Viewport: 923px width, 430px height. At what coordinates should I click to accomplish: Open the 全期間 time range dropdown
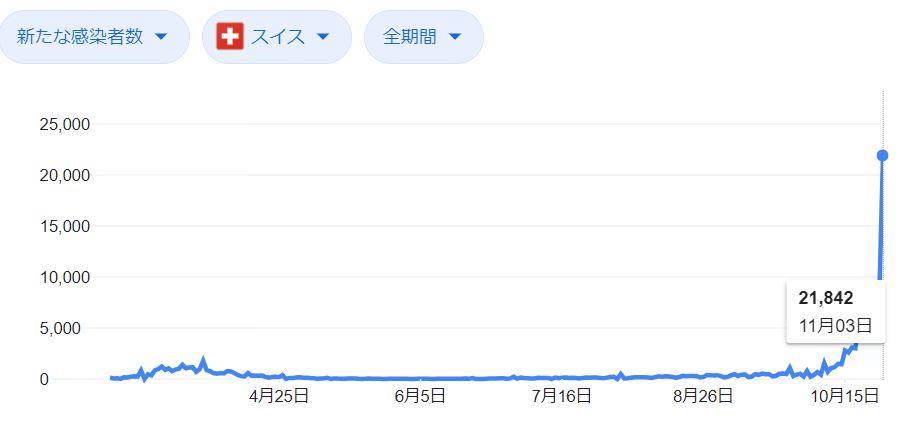pyautogui.click(x=423, y=37)
